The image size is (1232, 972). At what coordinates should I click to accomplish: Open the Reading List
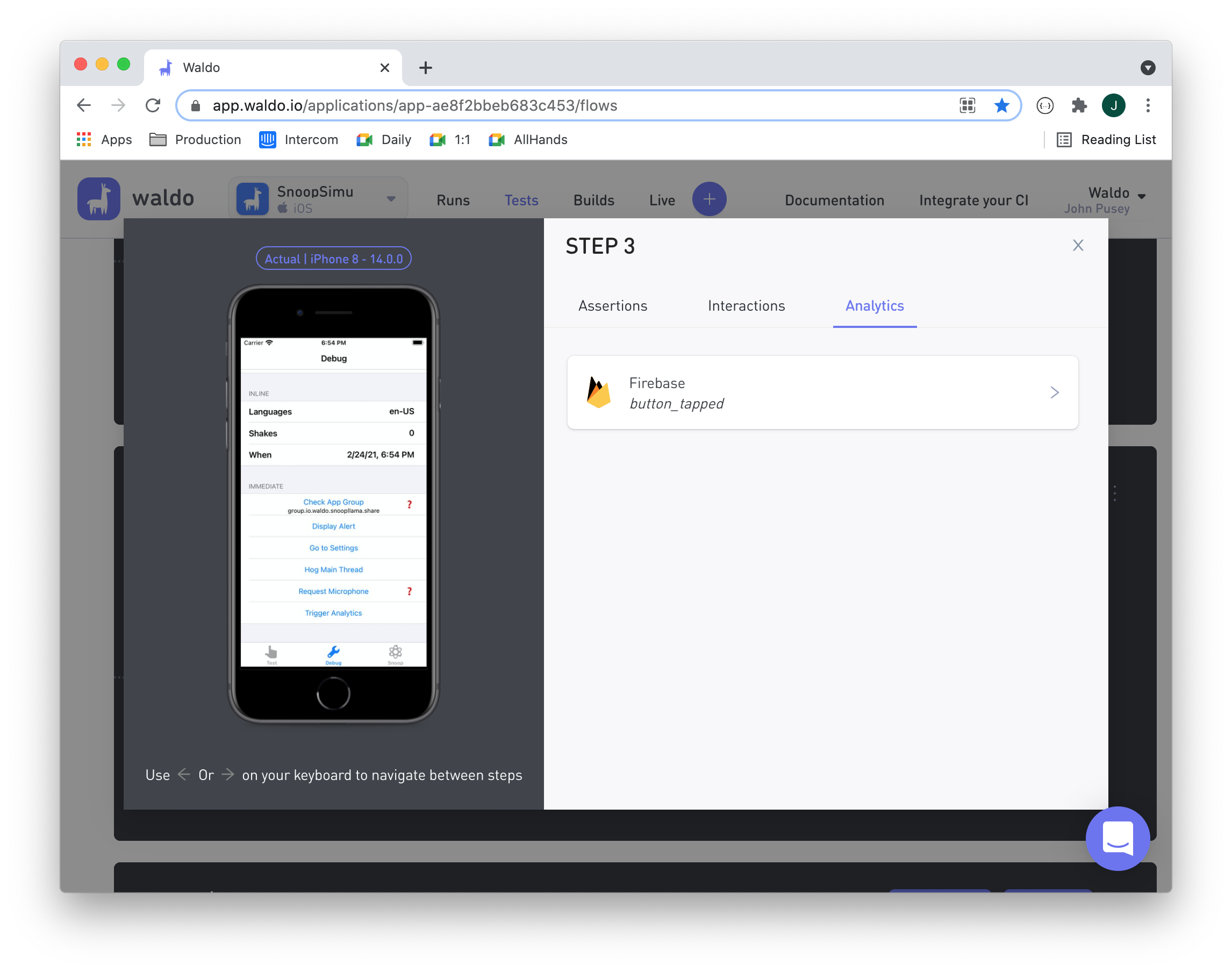coord(1106,139)
